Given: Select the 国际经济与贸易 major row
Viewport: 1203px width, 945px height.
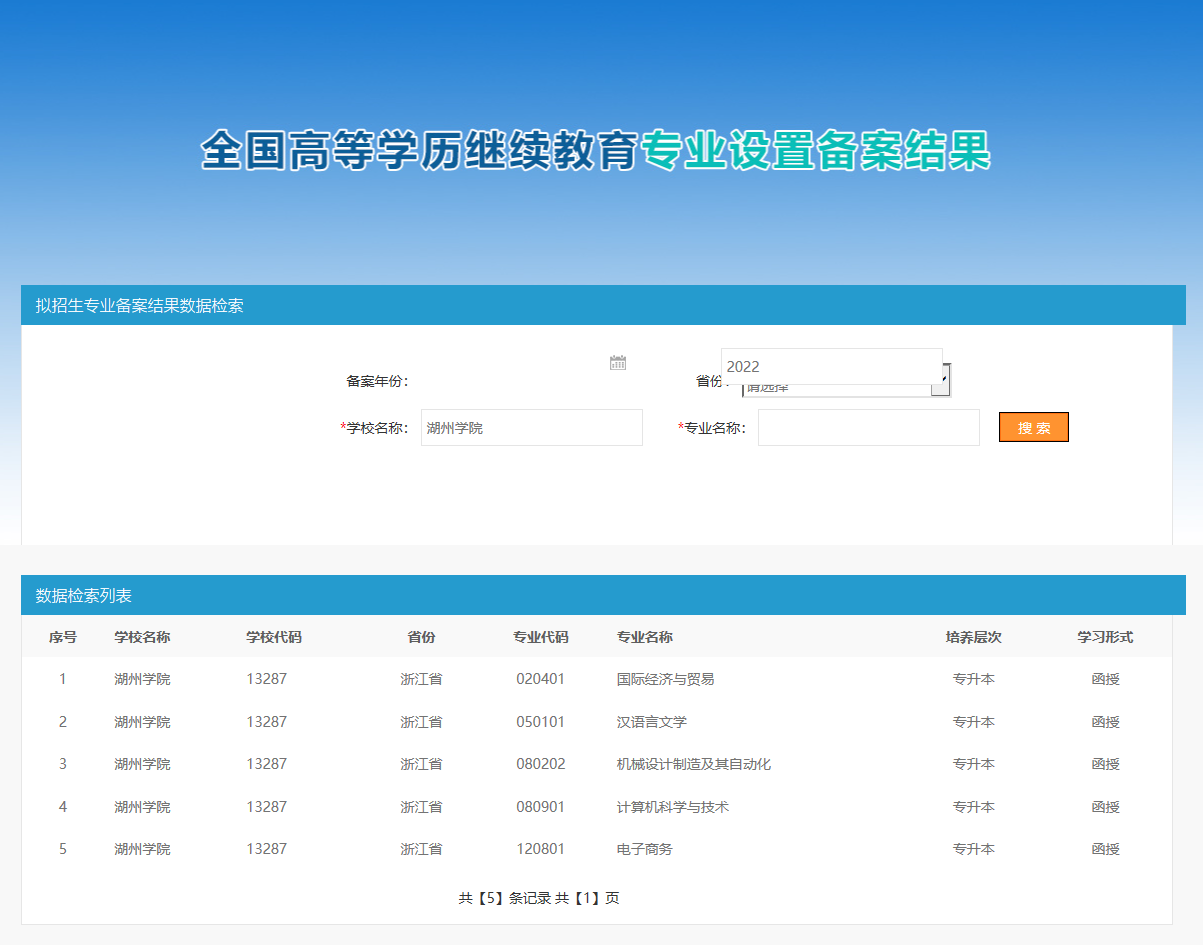Looking at the screenshot, I should 665,679.
